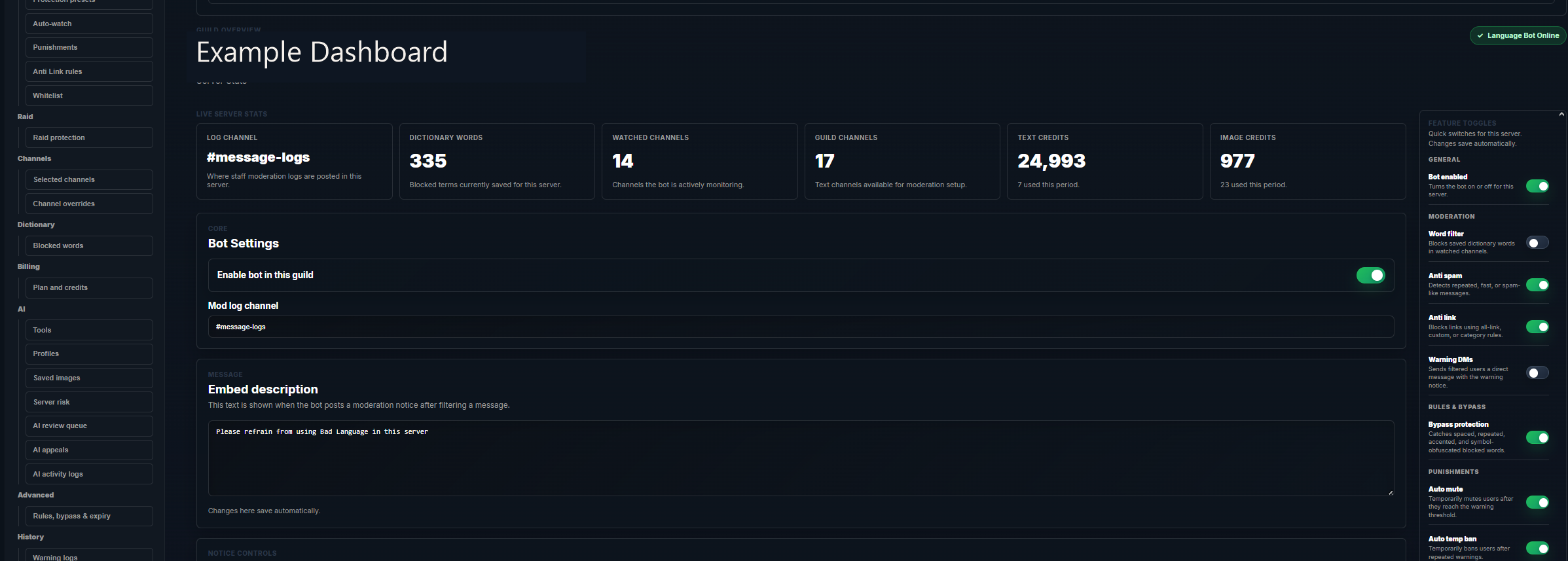
Task: Click the #message-logs log channel card value
Action: click(258, 157)
